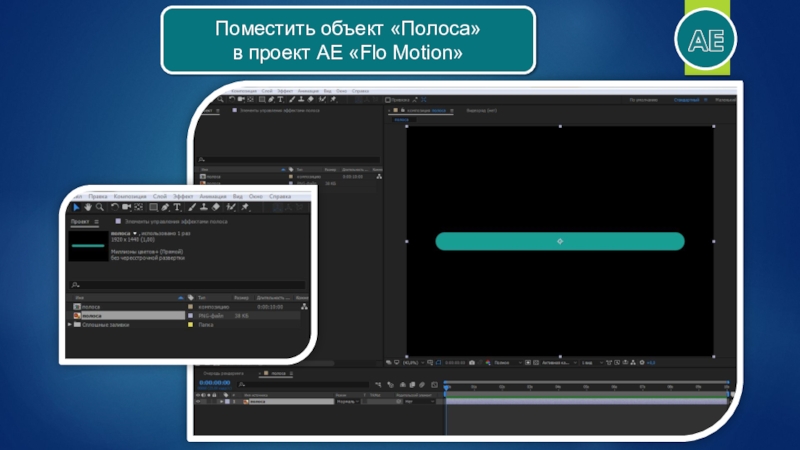Twirl open полоса layer in timeline

pyautogui.click(x=221, y=402)
